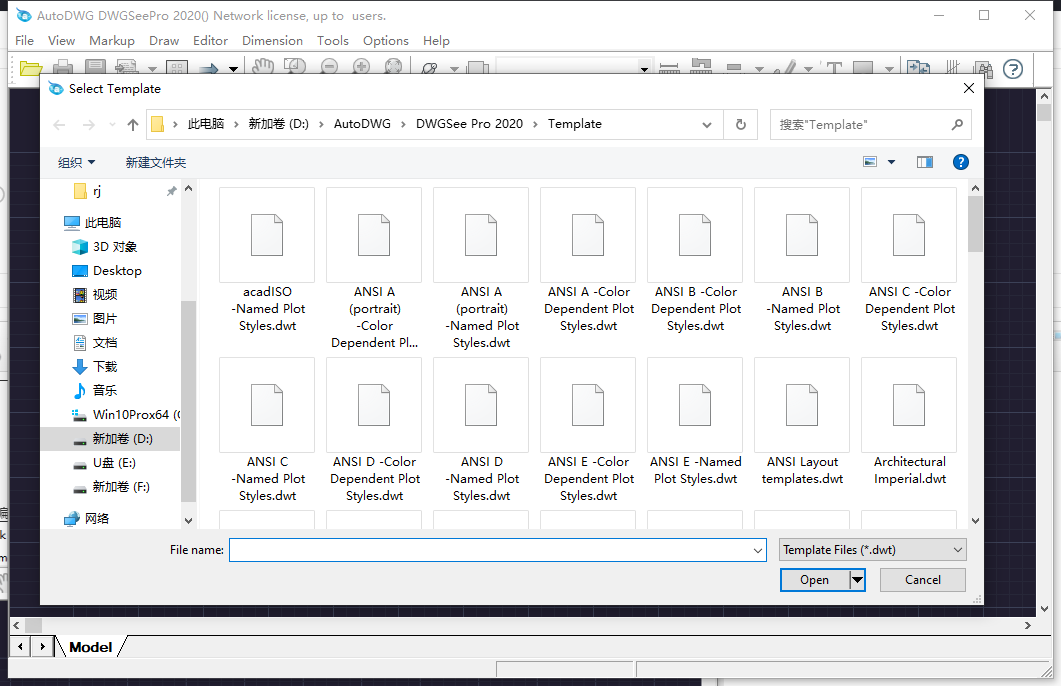Click the Up one level arrow
The width and height of the screenshot is (1061, 686).
(x=133, y=125)
